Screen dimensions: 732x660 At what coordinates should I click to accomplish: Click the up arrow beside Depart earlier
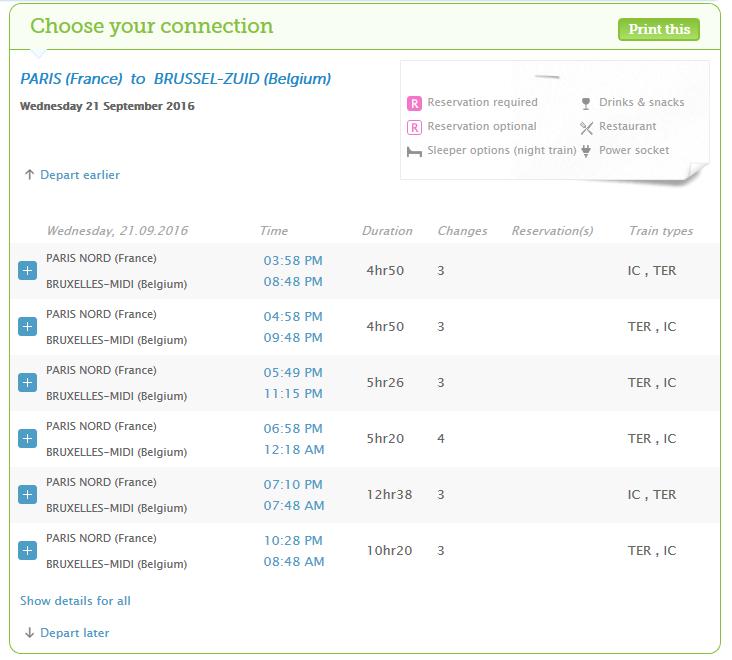point(29,175)
